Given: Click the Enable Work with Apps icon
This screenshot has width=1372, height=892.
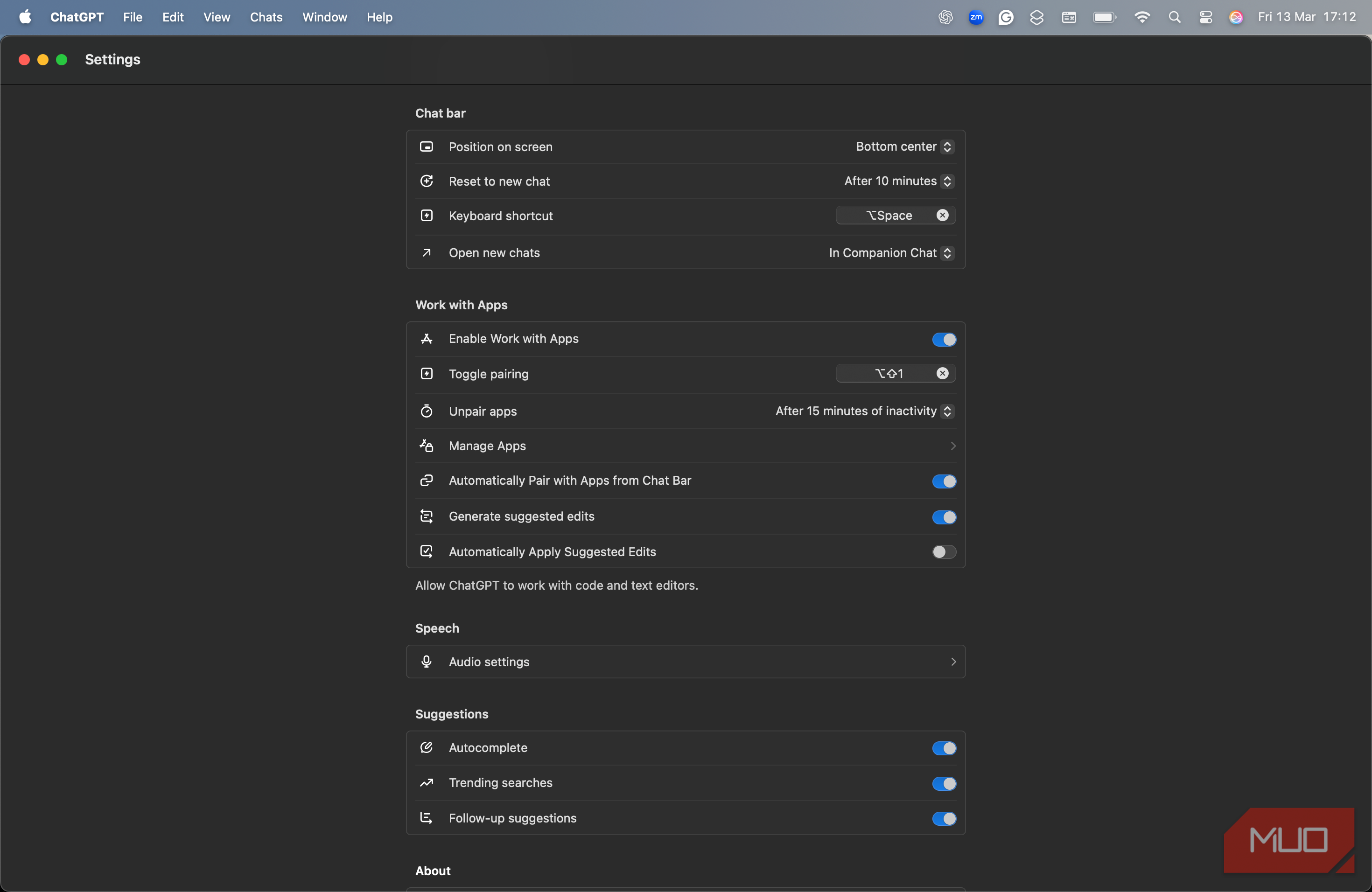Looking at the screenshot, I should (427, 339).
